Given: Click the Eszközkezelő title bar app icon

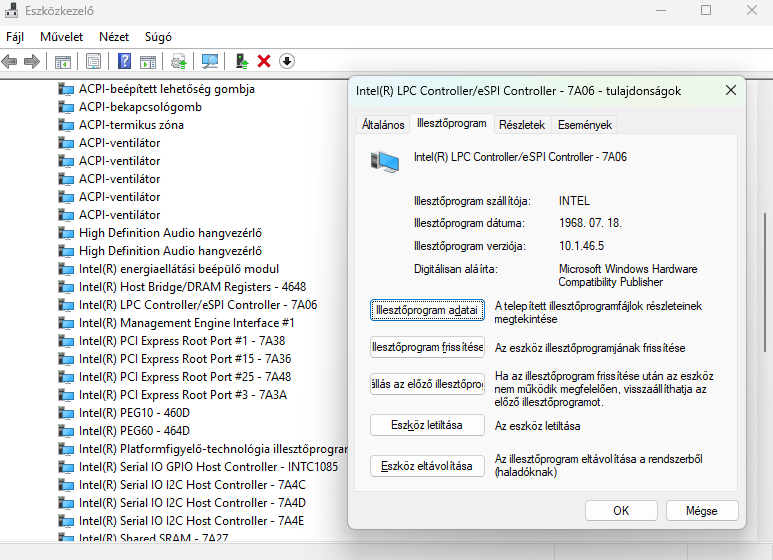Looking at the screenshot, I should pyautogui.click(x=11, y=10).
